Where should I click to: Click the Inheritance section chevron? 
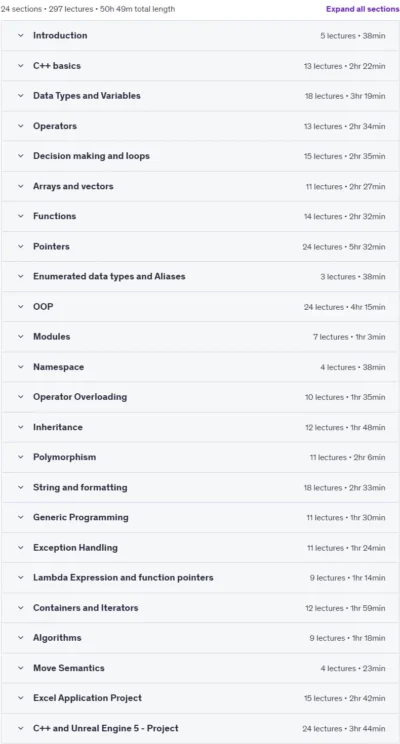[20, 428]
